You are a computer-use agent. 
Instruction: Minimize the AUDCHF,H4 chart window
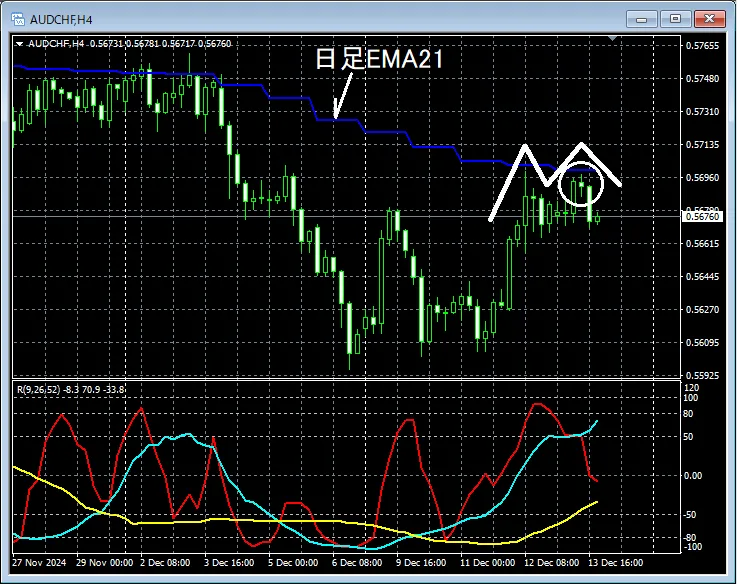(642, 19)
